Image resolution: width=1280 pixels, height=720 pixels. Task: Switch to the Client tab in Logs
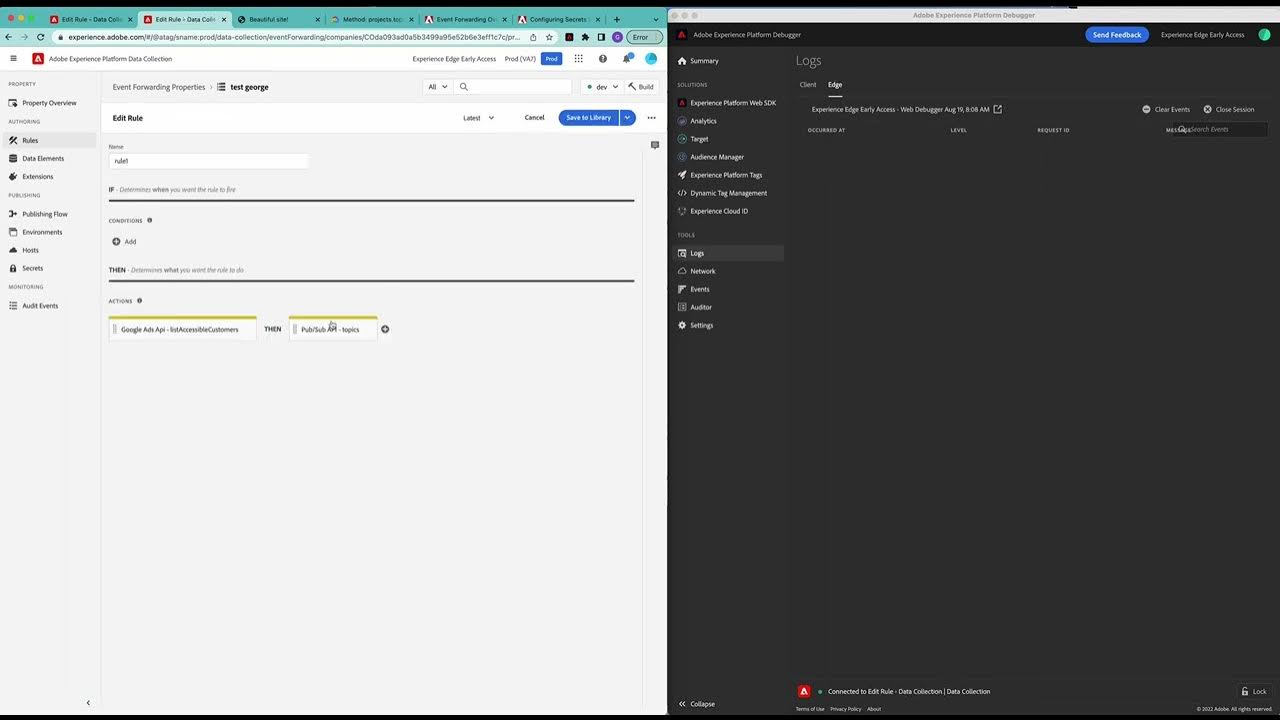point(808,84)
